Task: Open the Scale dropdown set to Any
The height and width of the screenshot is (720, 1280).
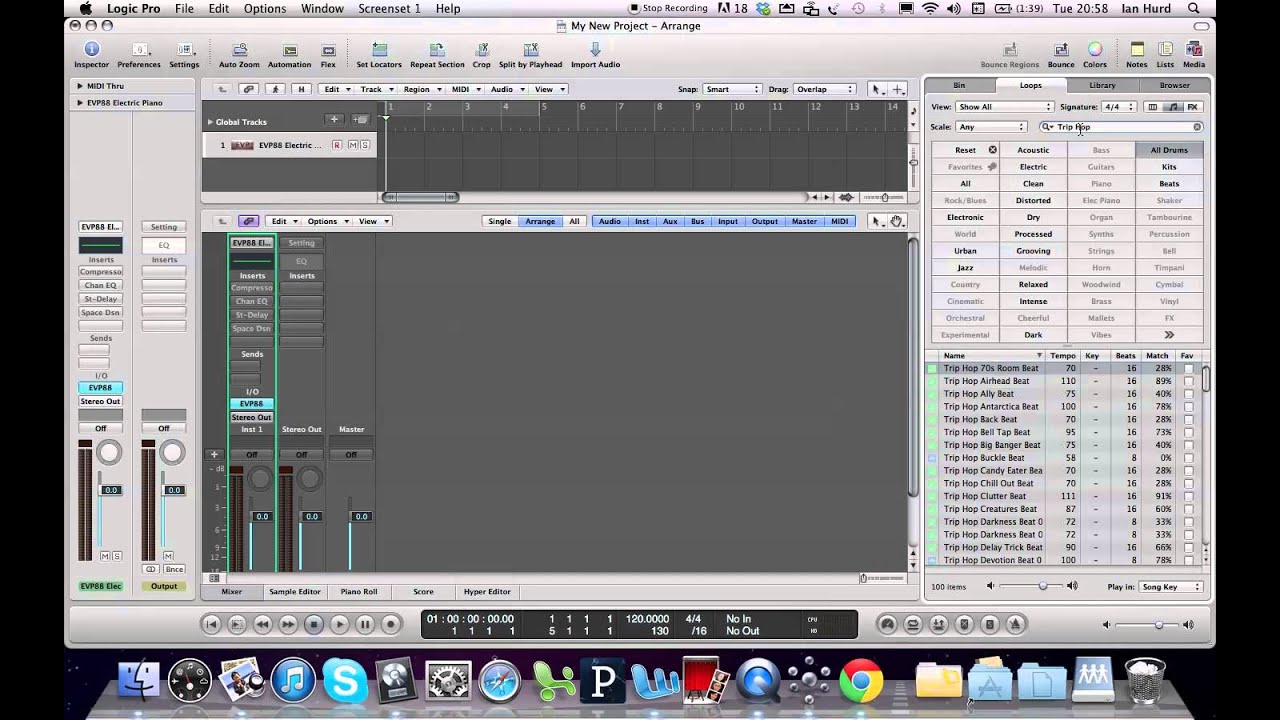Action: (991, 127)
